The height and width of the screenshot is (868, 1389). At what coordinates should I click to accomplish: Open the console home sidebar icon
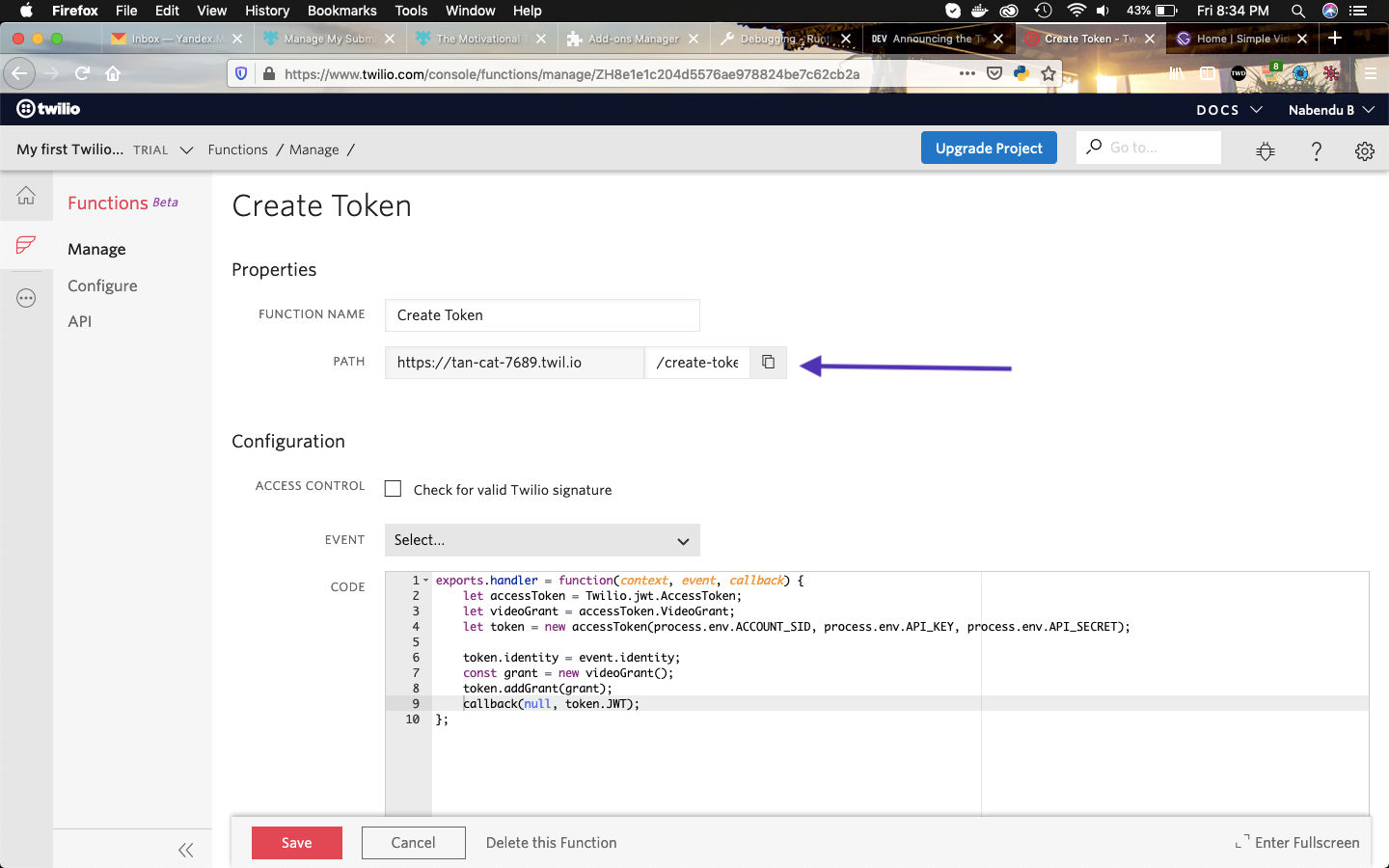coord(26,196)
